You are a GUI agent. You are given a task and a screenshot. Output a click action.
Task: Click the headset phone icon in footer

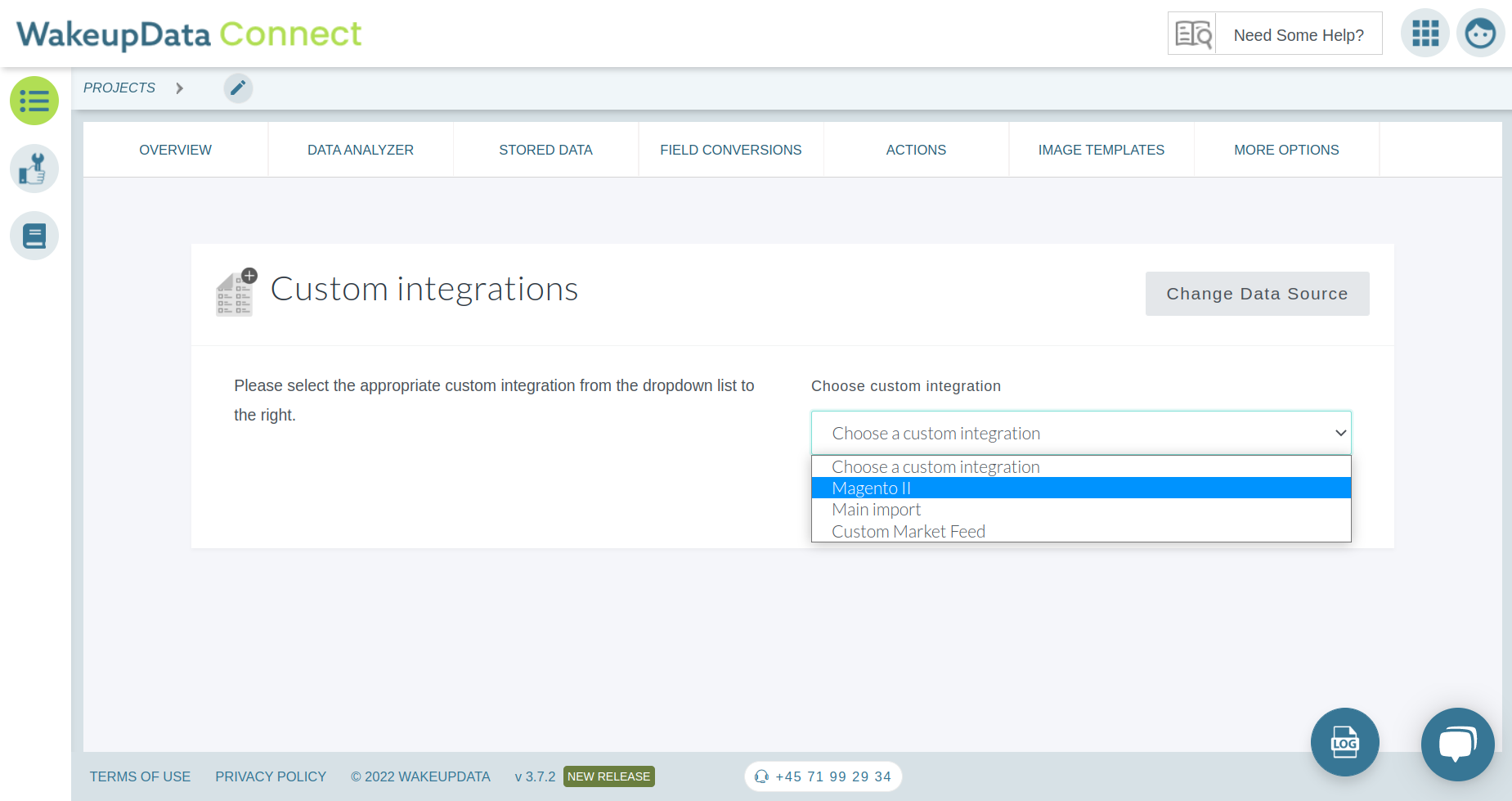(761, 776)
